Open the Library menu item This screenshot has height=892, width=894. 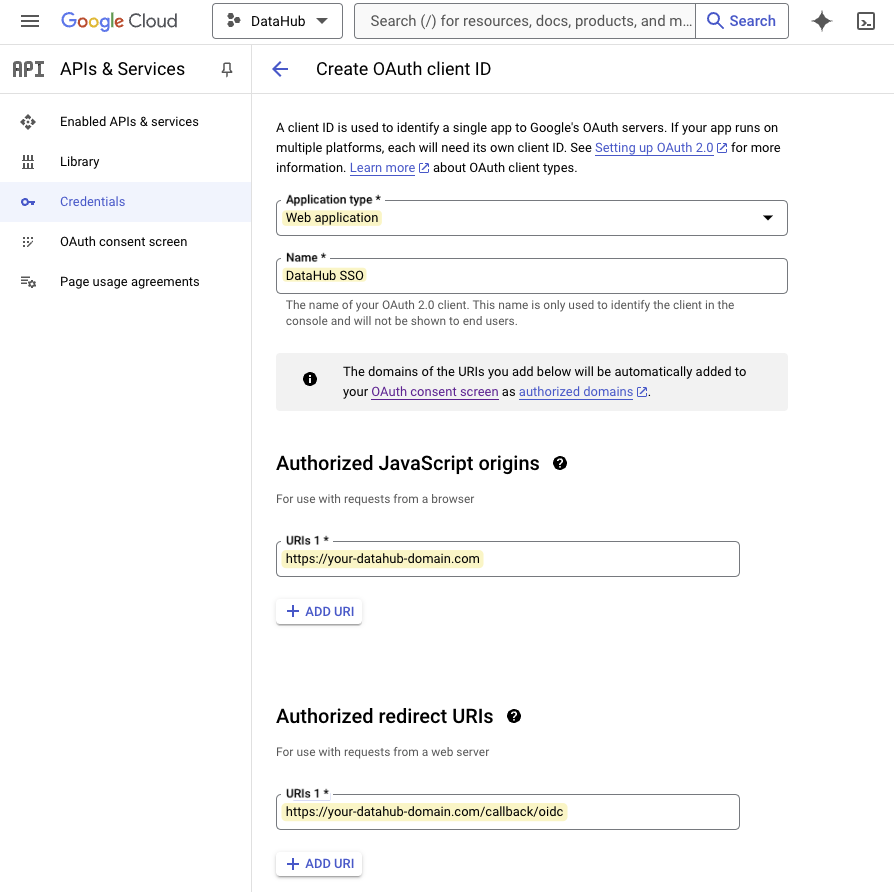point(125,161)
